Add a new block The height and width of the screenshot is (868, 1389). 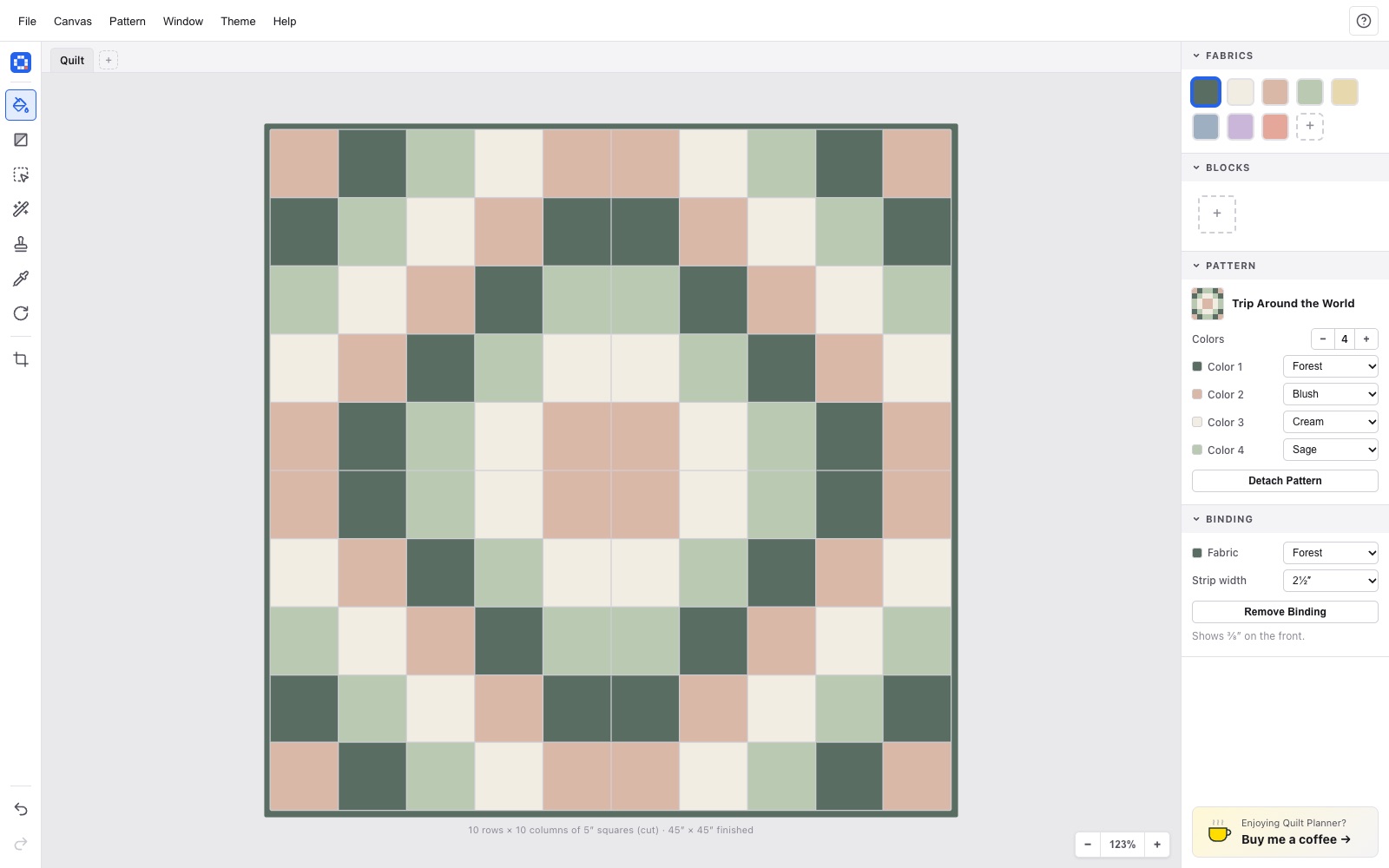point(1217,214)
